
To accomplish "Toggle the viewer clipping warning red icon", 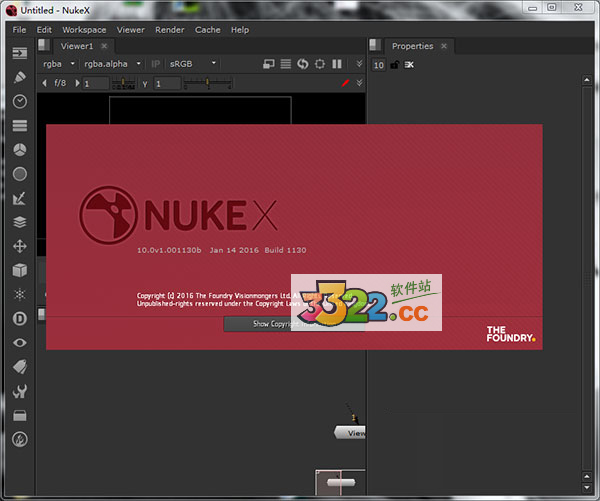I will 343,83.
